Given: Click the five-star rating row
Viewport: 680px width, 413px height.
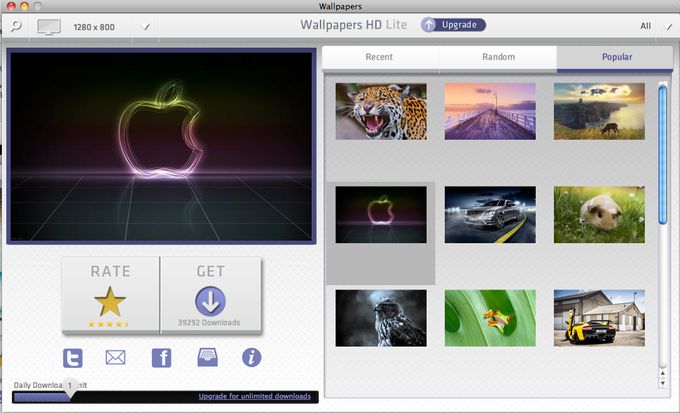Looking at the screenshot, I should tap(109, 324).
